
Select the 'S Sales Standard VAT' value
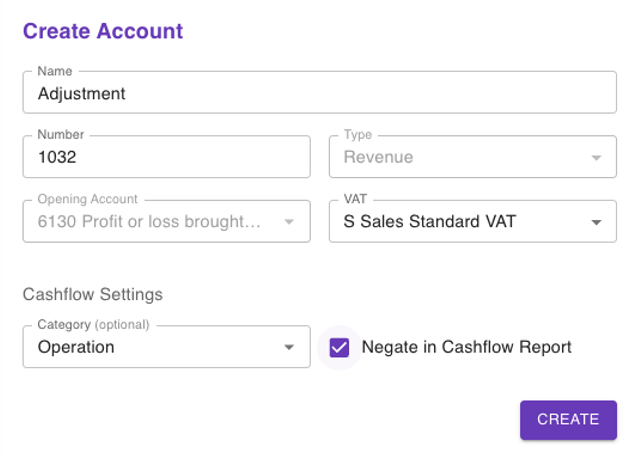point(429,222)
